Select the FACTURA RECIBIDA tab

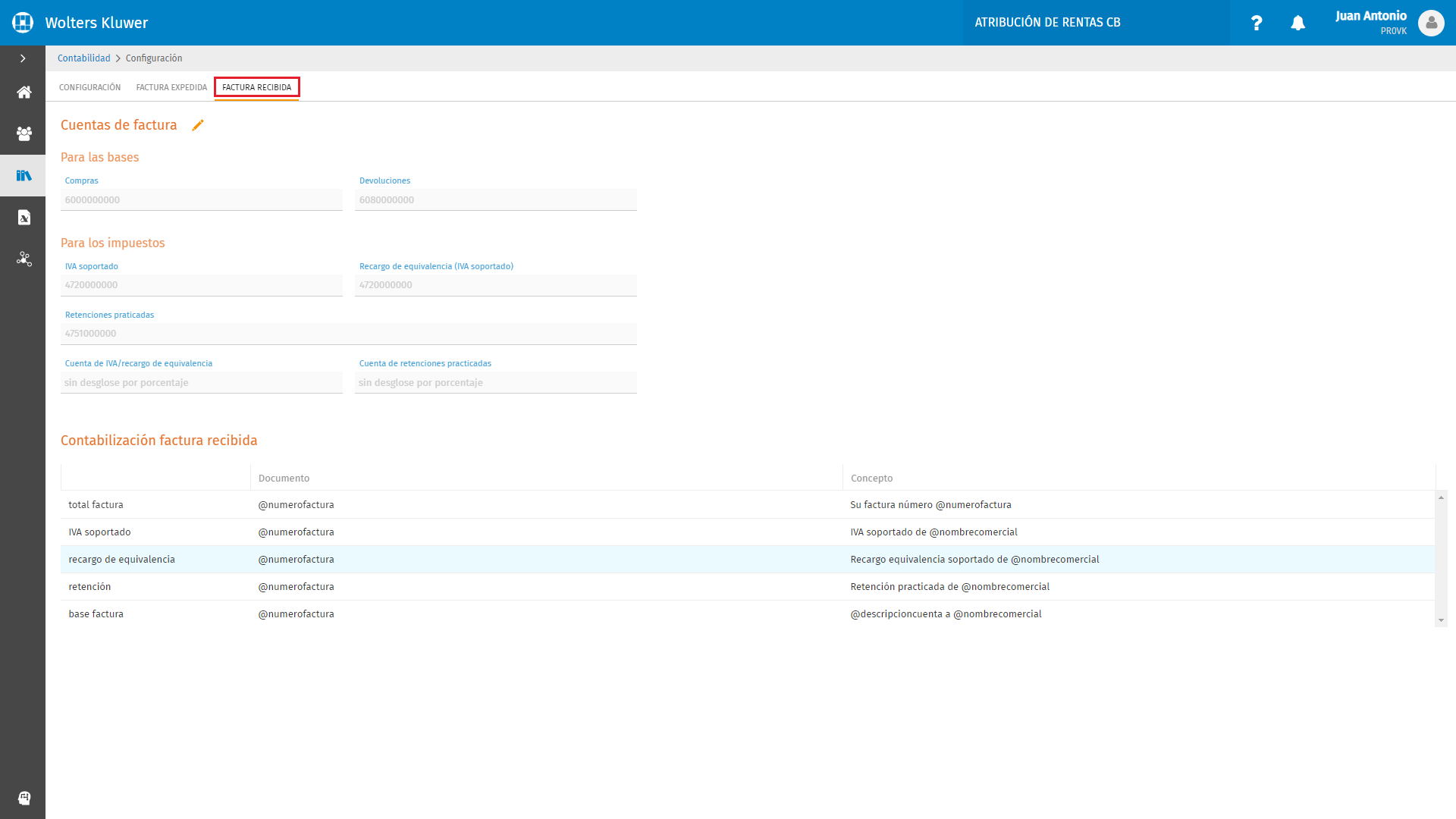coord(257,87)
